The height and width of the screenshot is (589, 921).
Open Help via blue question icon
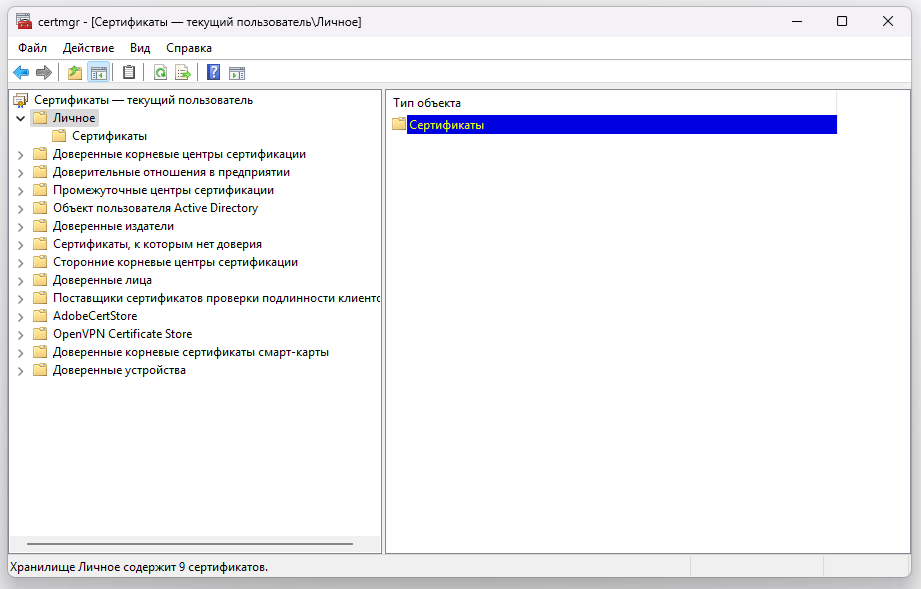tap(213, 72)
